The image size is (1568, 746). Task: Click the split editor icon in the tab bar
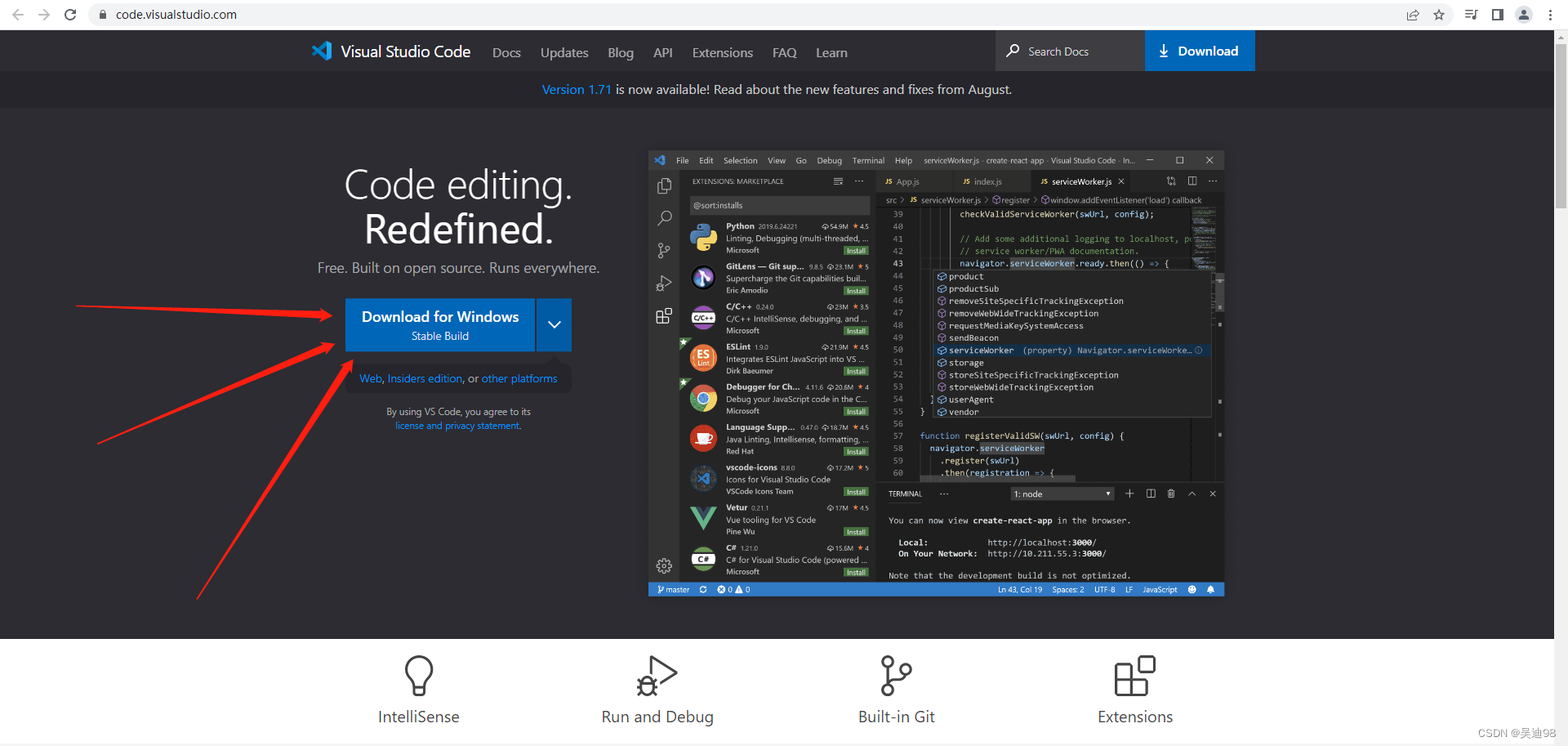(x=1192, y=181)
